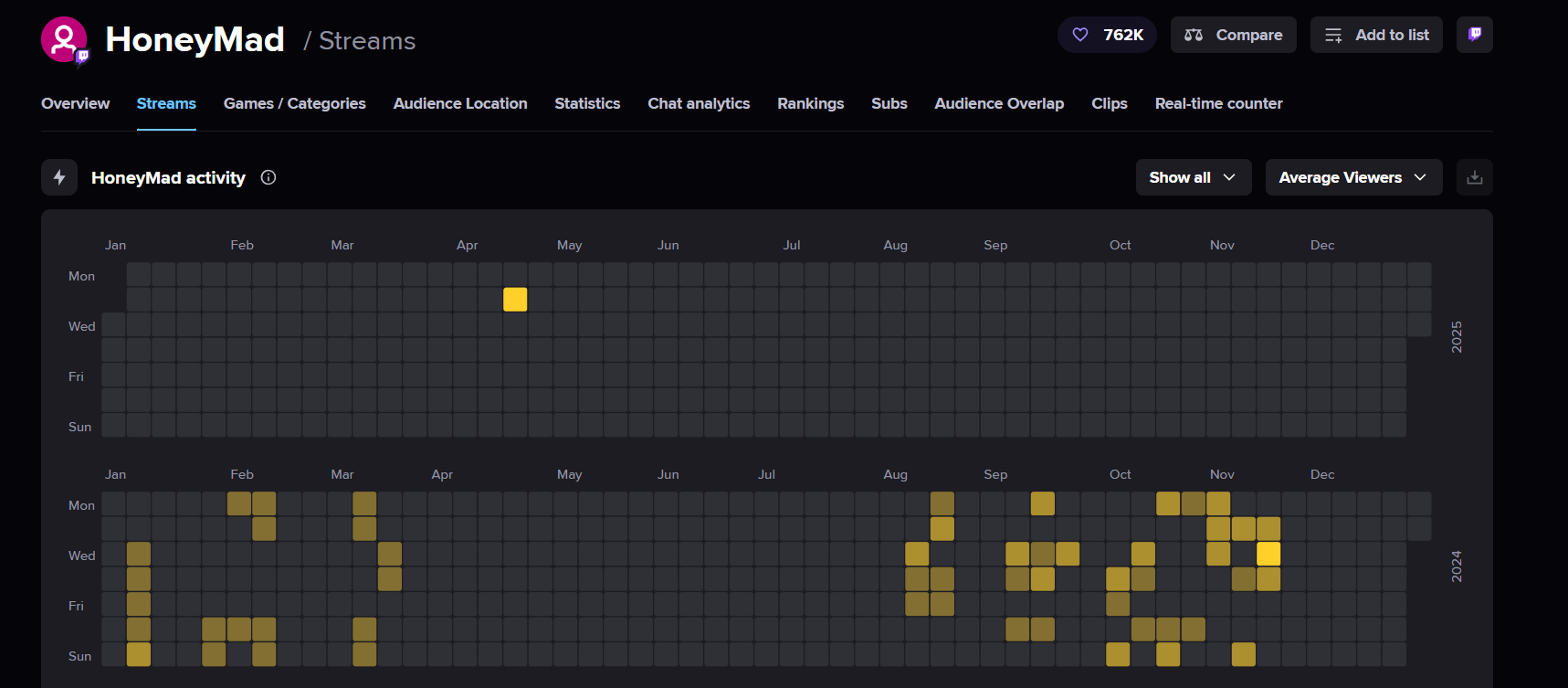Viewport: 1568px width, 688px height.
Task: Click the lightning bolt activity icon
Action: coord(59,177)
